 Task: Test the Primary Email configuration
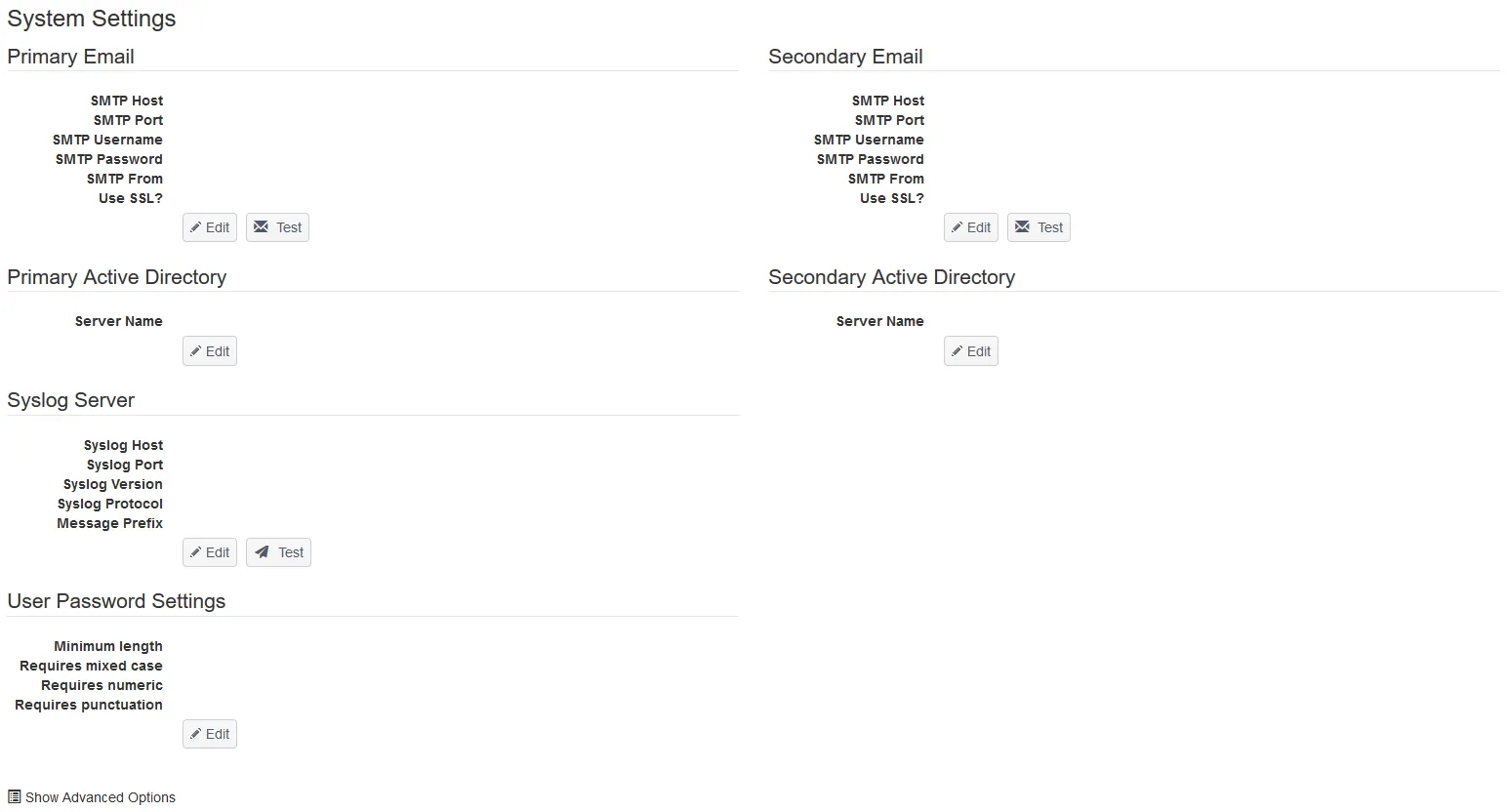pyautogui.click(x=277, y=227)
